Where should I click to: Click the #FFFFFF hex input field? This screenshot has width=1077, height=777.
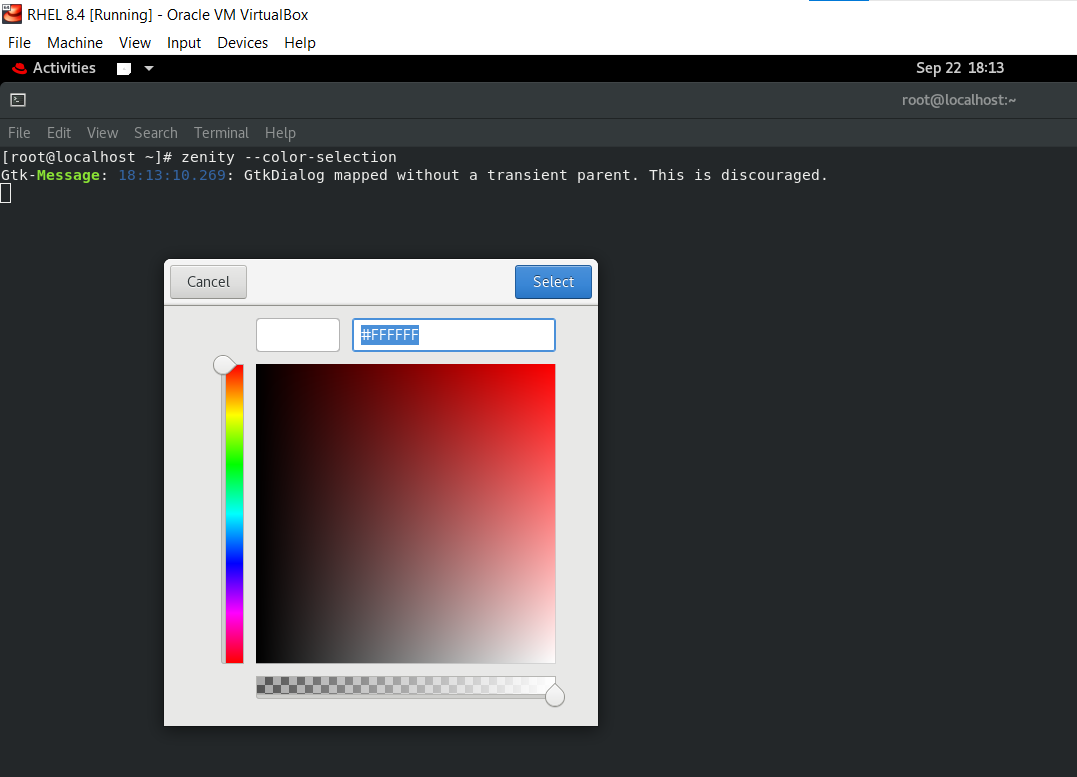tap(453, 334)
